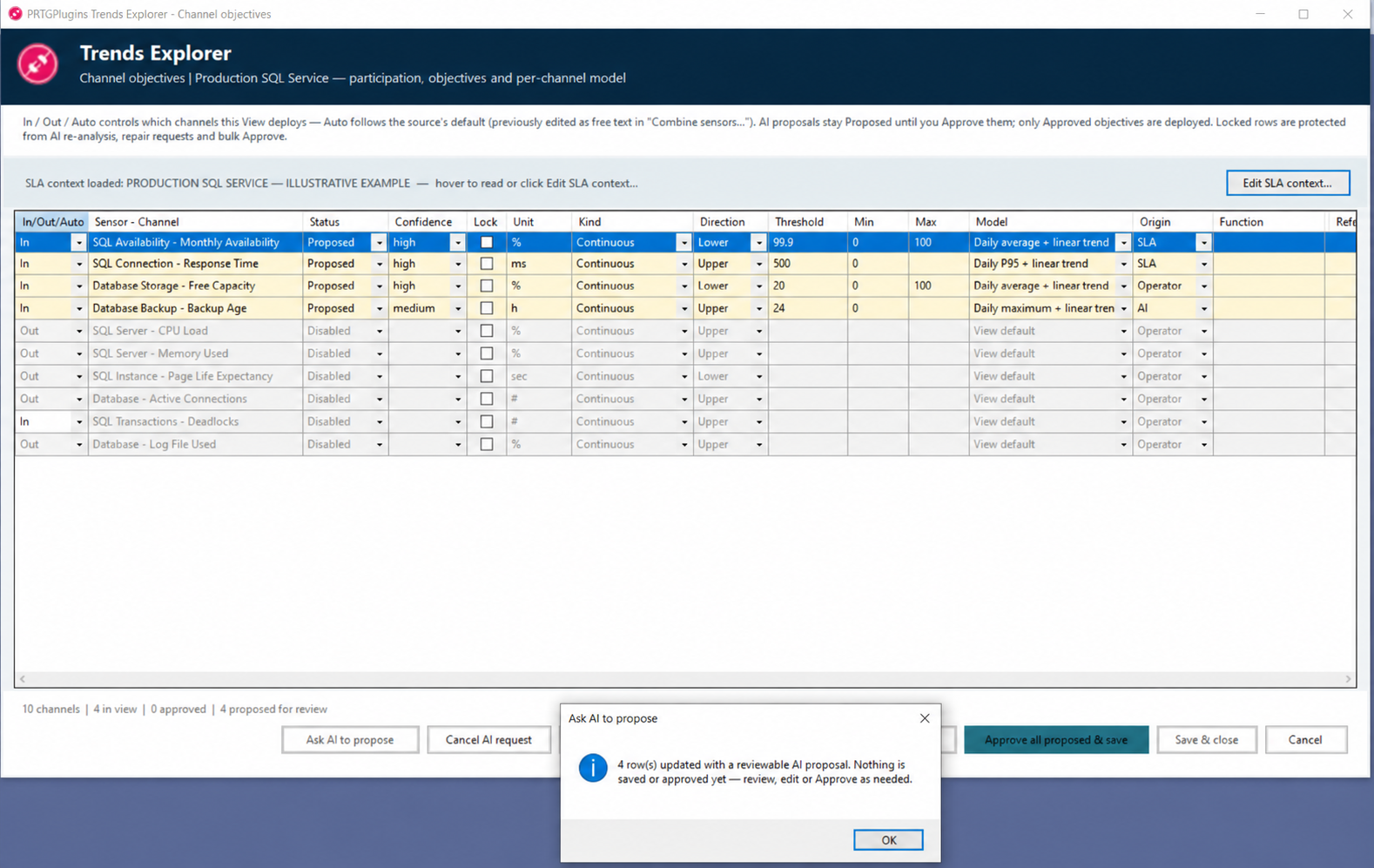Click the horizontal scrollbar left arrow

(23, 679)
